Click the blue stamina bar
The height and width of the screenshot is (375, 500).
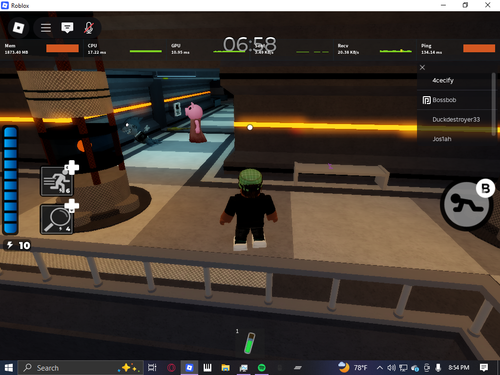pyautogui.click(x=10, y=180)
